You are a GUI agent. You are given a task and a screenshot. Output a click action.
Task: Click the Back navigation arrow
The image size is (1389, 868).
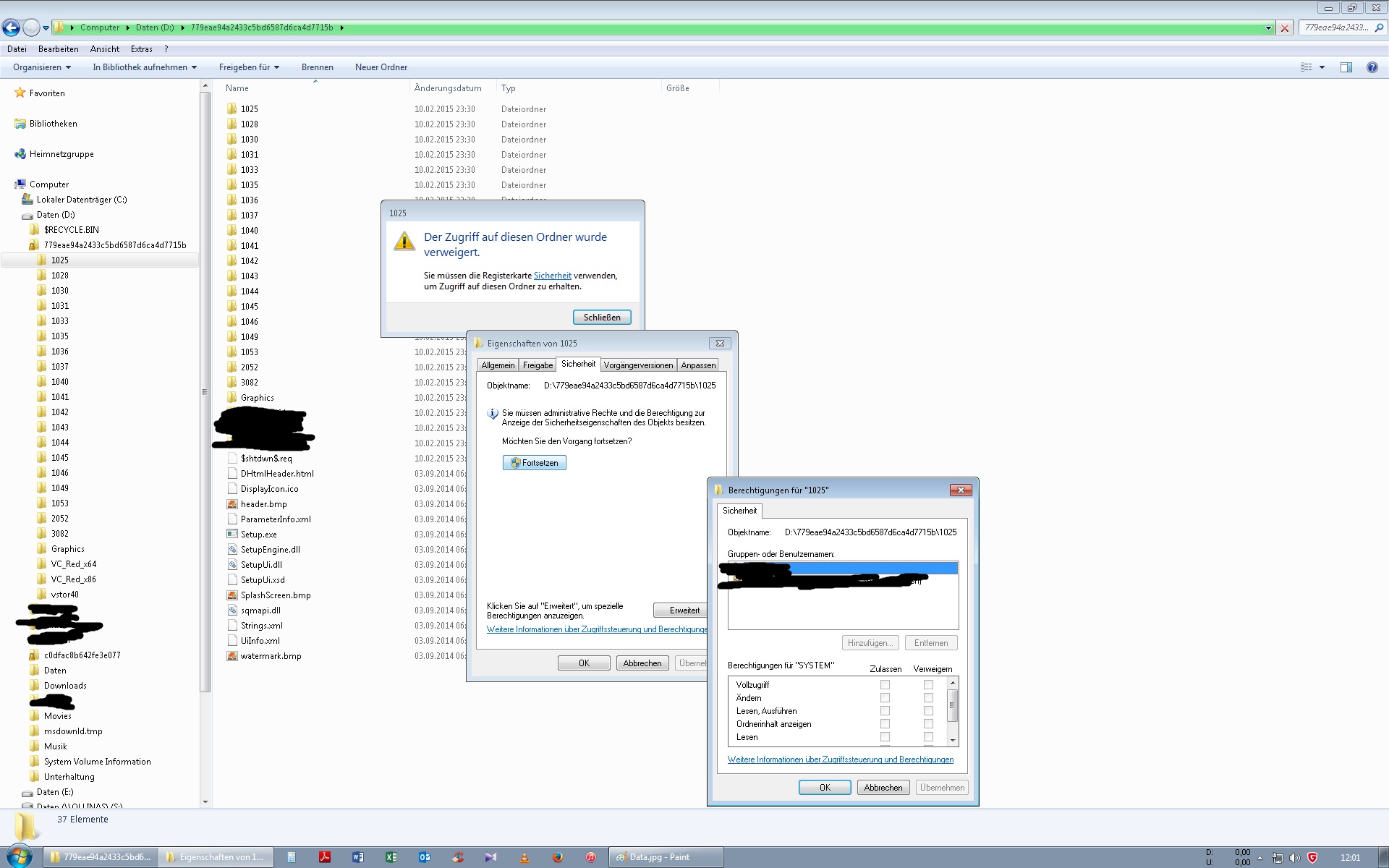coord(12,27)
